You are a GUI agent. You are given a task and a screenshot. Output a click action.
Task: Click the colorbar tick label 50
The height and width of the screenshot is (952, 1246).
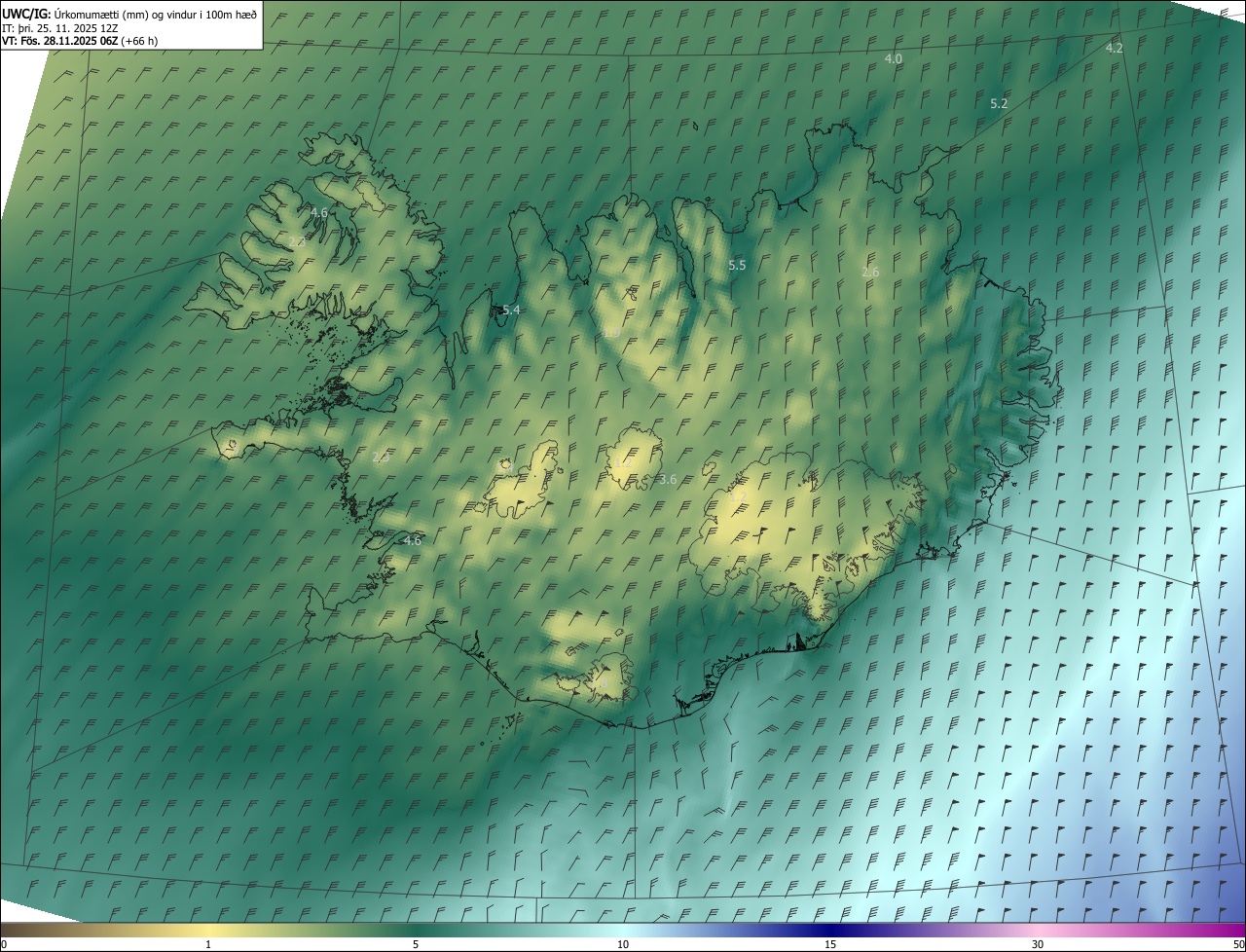tap(1238, 944)
